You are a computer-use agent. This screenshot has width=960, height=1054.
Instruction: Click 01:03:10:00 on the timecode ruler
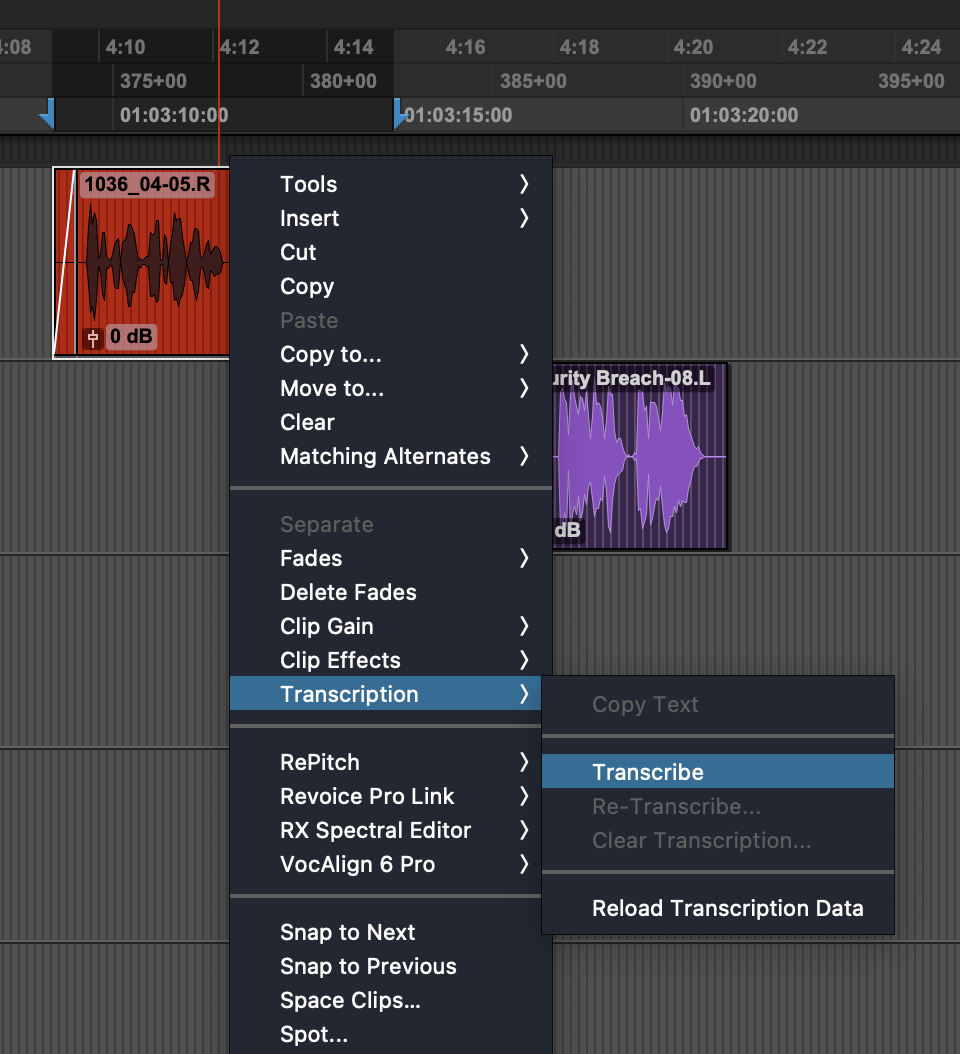pos(174,115)
